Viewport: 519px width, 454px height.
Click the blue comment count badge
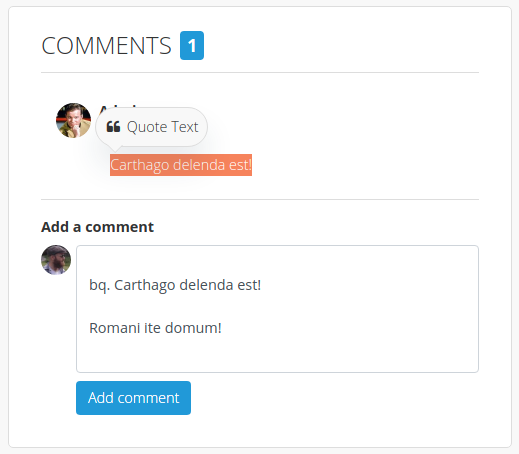[192, 45]
